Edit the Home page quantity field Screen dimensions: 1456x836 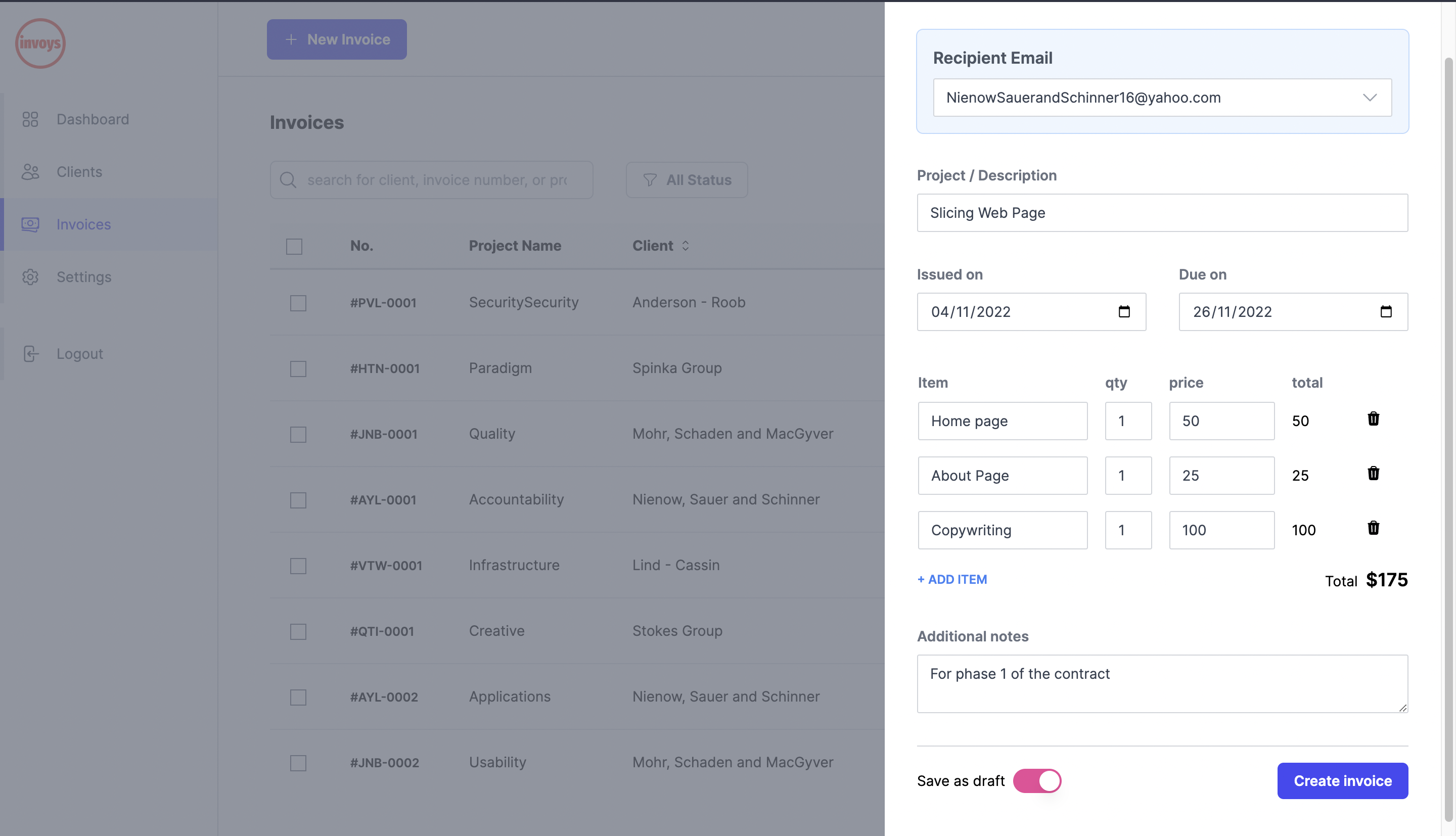[x=1128, y=421]
